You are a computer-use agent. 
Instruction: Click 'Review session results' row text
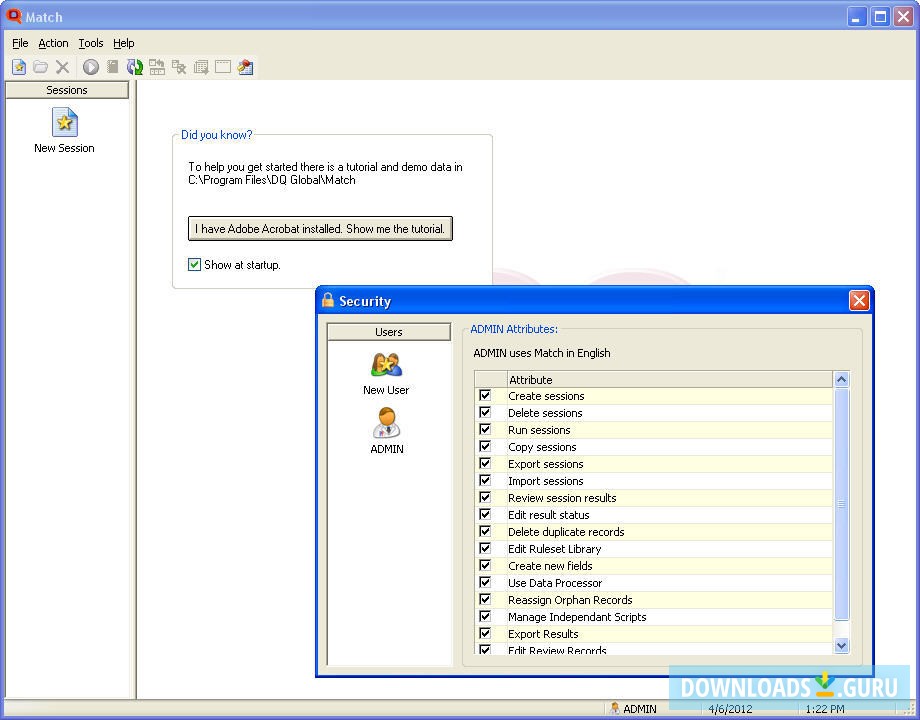[562, 498]
